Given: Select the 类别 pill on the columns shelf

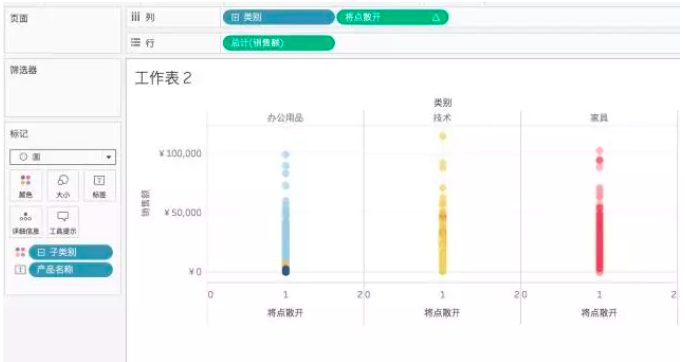Looking at the screenshot, I should [279, 17].
